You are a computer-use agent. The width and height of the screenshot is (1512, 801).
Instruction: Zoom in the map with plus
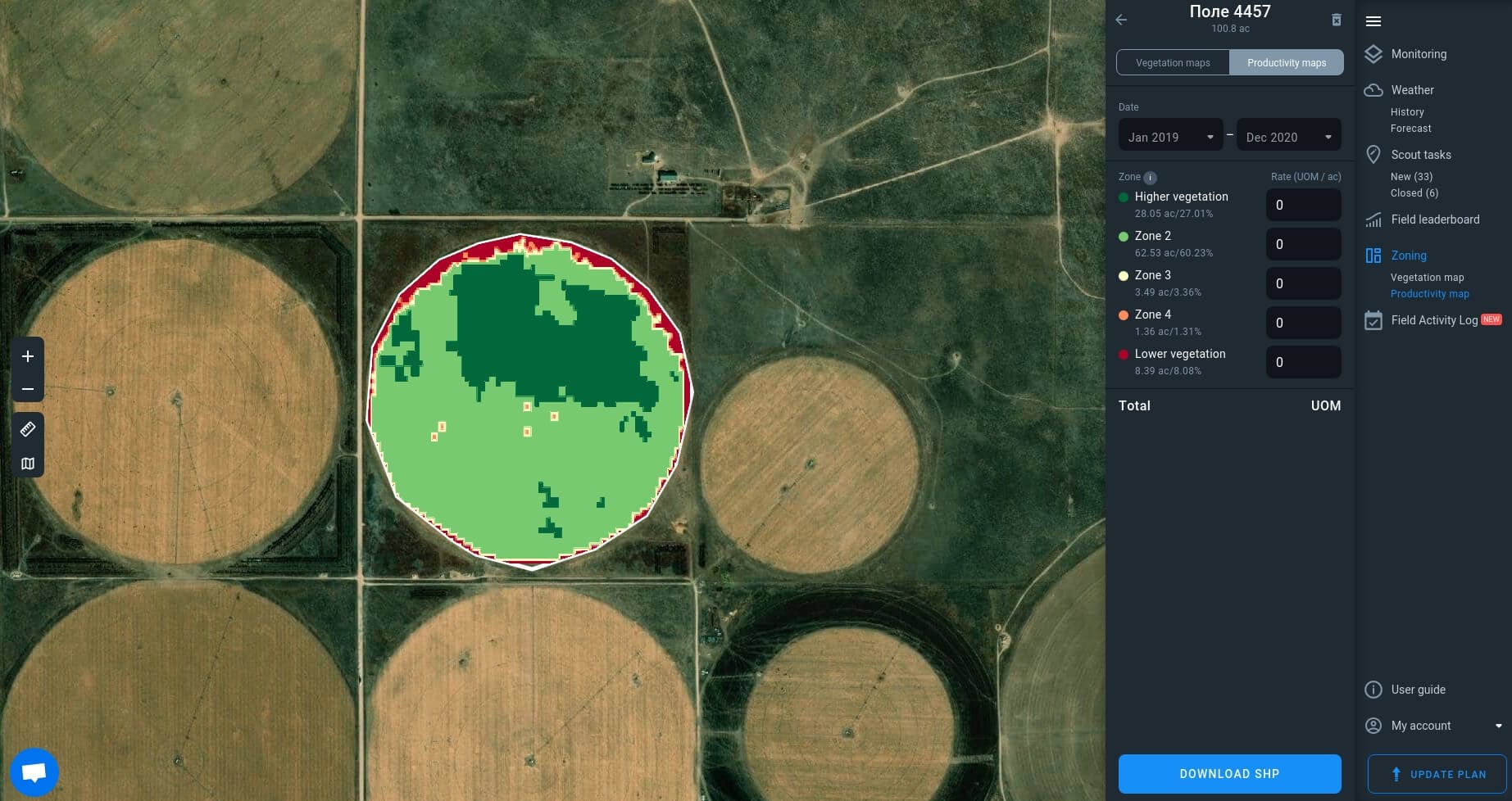click(x=28, y=356)
